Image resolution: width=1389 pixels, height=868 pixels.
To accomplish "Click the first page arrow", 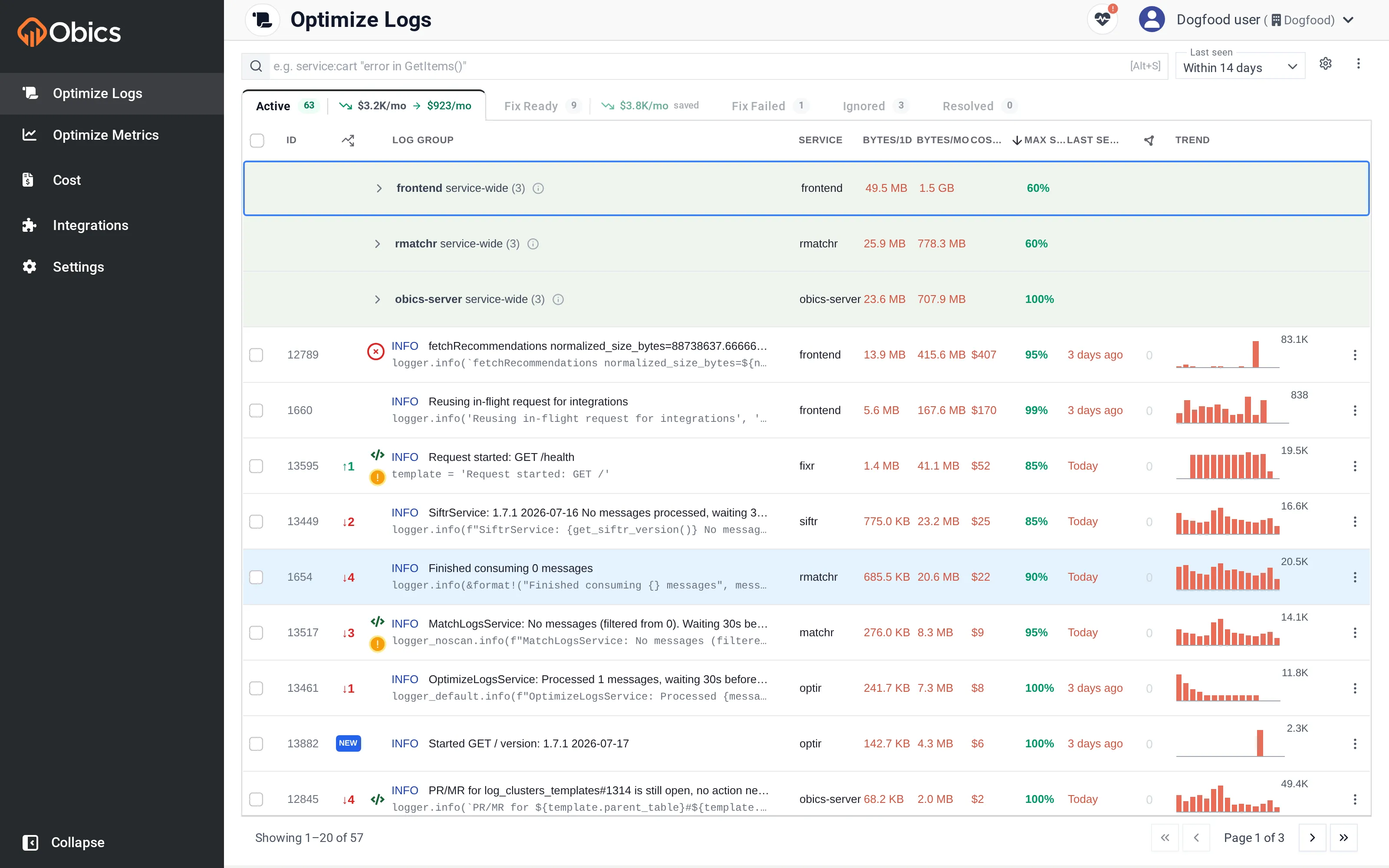I will (x=1165, y=838).
